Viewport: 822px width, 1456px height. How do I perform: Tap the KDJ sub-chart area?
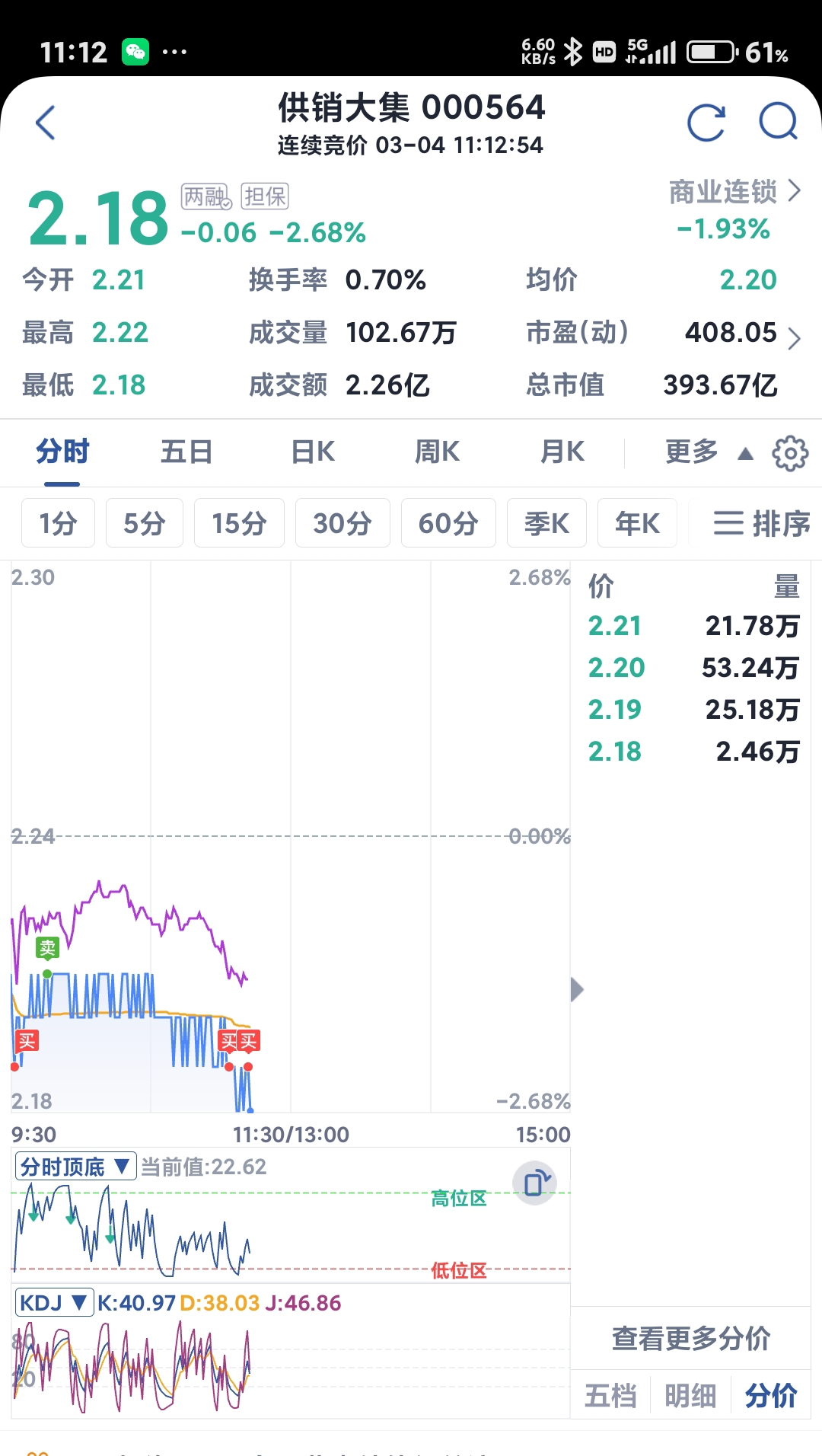pos(291,1367)
